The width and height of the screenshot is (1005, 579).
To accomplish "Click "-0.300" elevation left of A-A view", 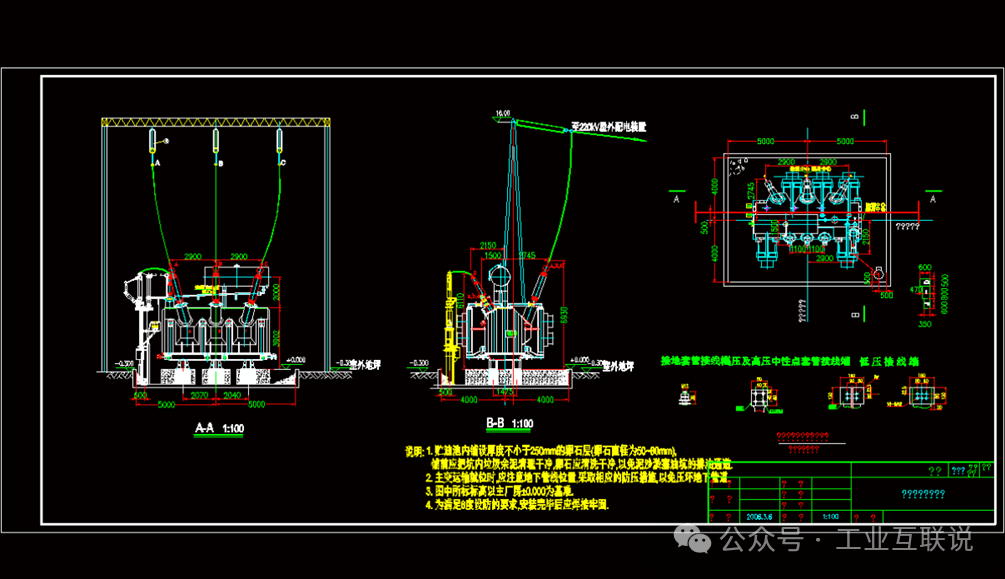I will (x=124, y=364).
